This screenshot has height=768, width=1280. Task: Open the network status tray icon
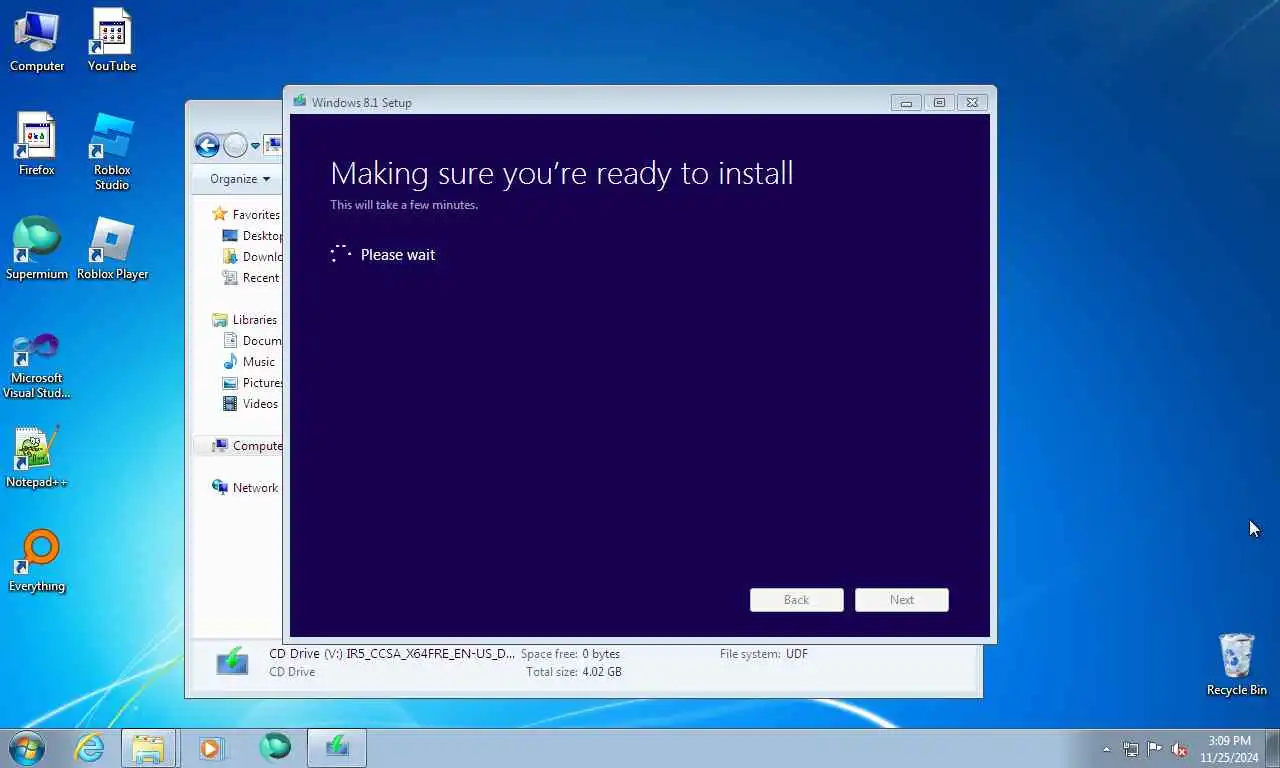click(x=1130, y=749)
